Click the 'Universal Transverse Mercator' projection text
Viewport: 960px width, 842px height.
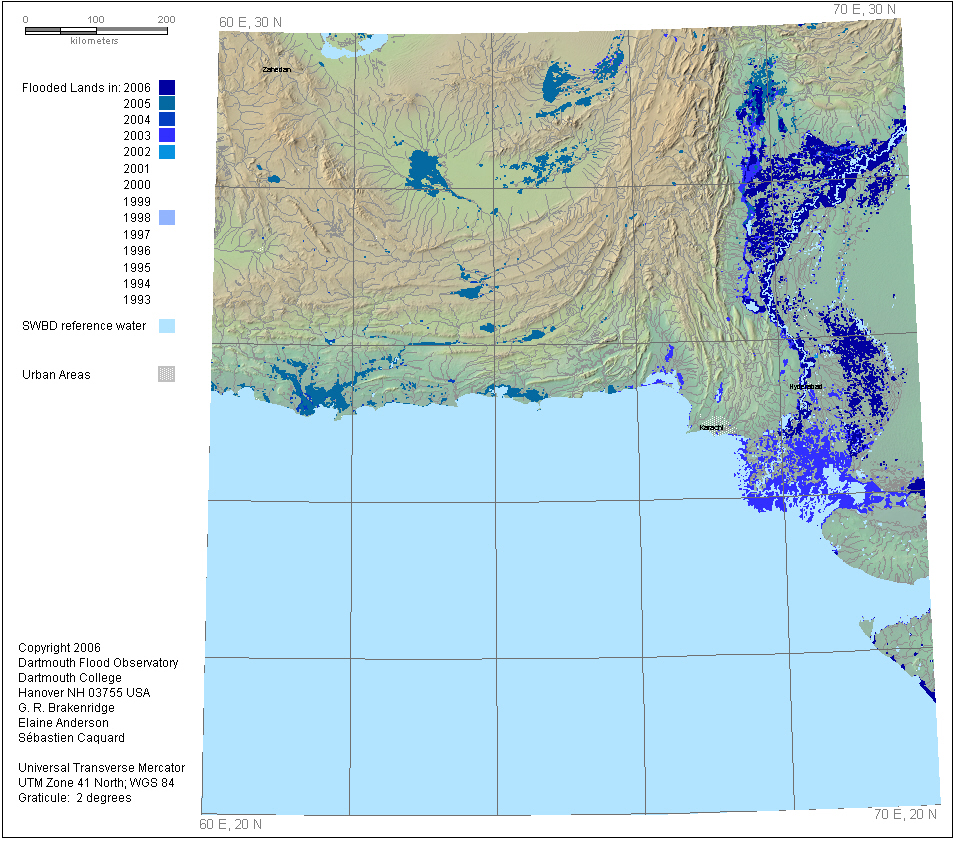tap(101, 768)
